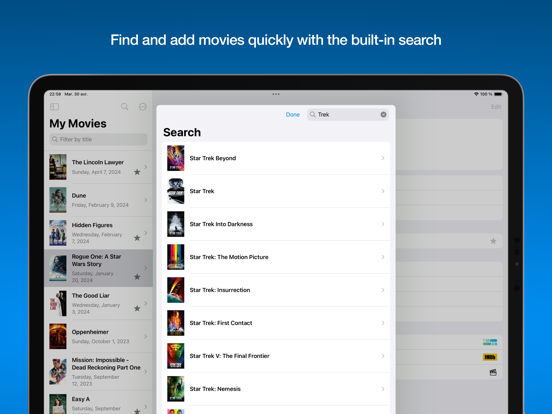
Task: Select The Motion Picture rainbow poster
Action: (x=175, y=257)
